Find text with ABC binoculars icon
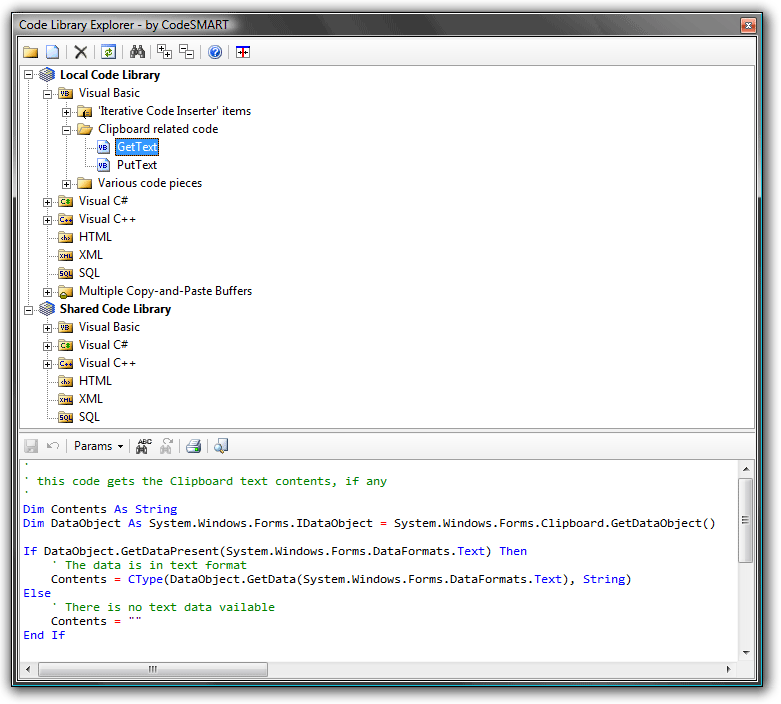The height and width of the screenshot is (704, 781). click(x=143, y=446)
